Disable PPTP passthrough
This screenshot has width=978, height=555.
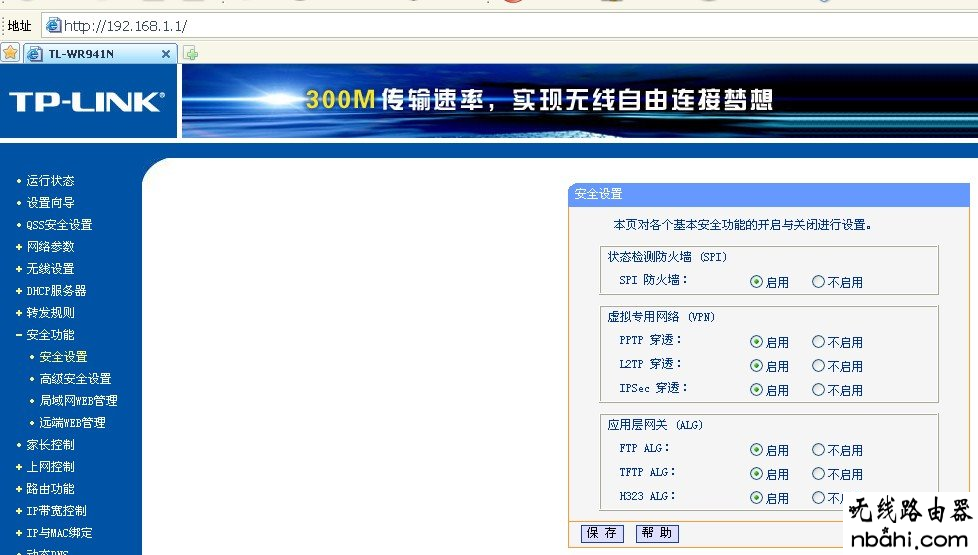click(x=818, y=342)
